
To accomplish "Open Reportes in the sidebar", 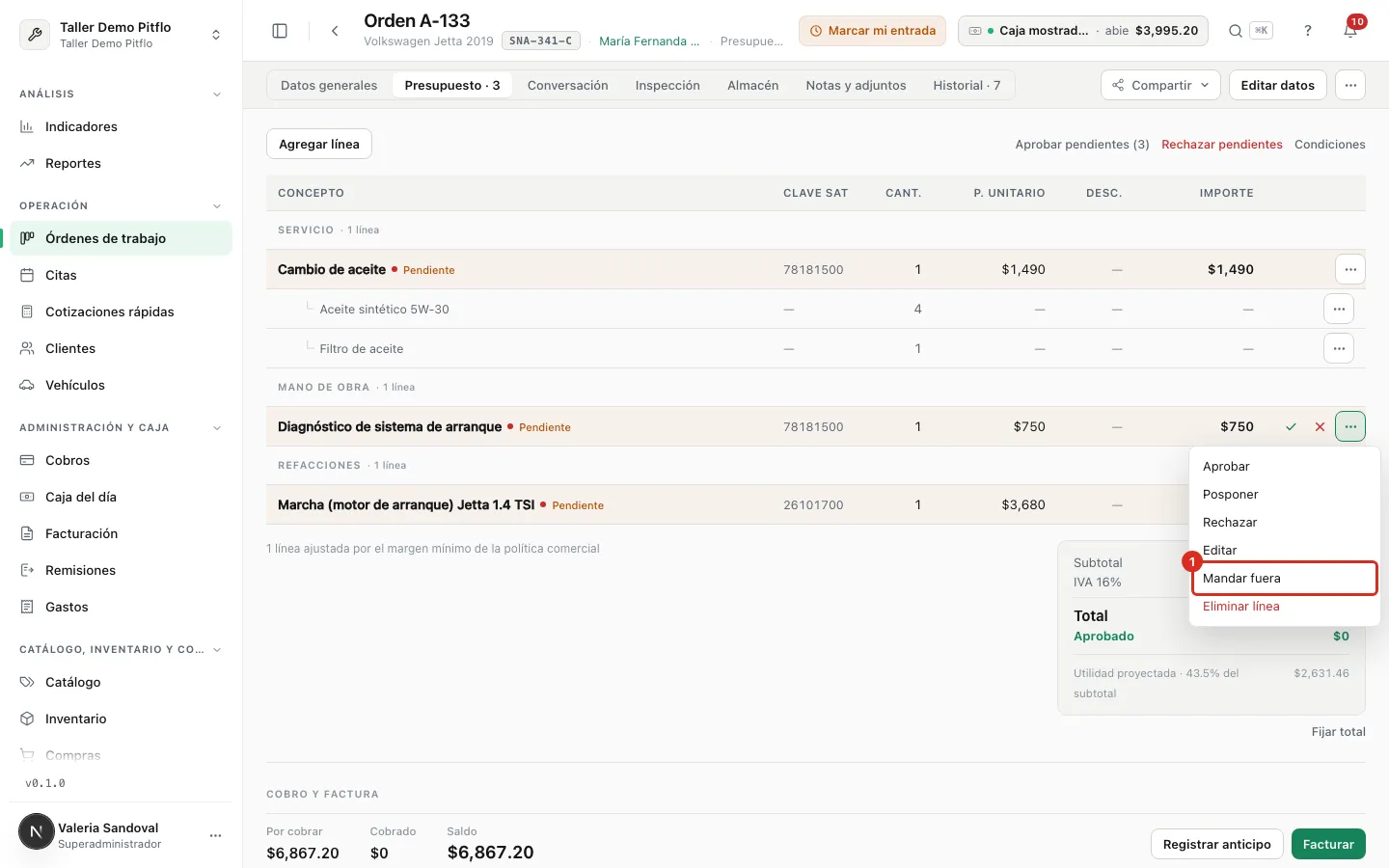I will click(x=121, y=163).
